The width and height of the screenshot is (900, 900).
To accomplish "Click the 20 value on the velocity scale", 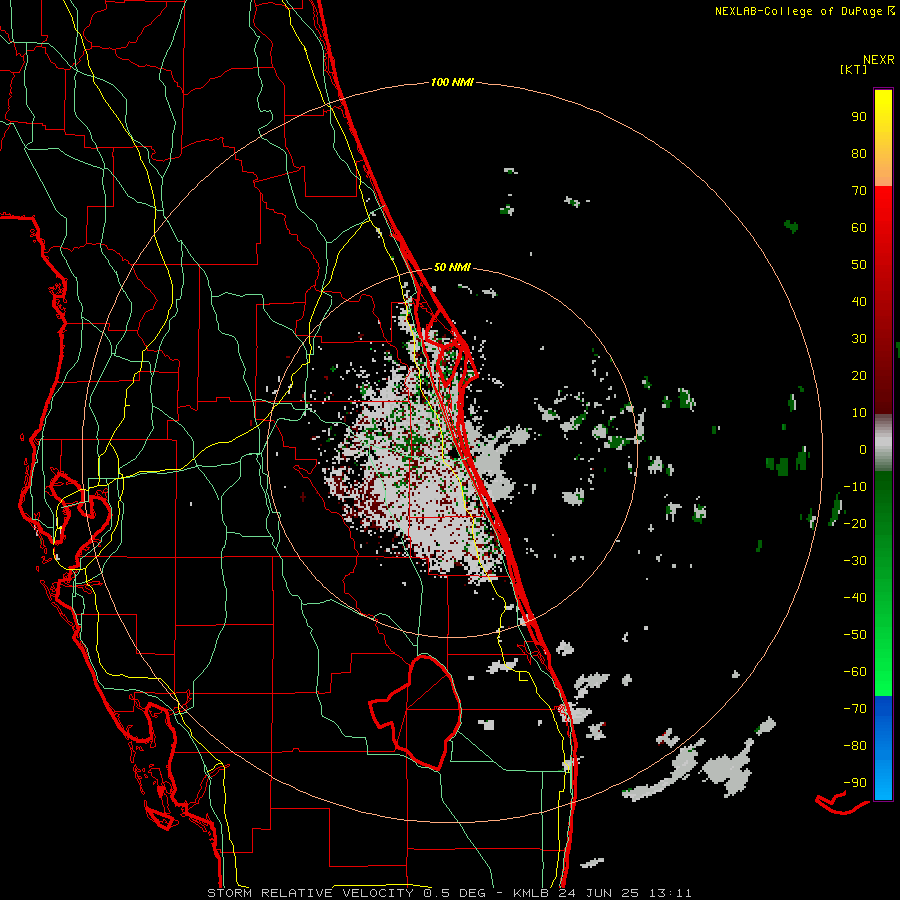I will click(x=859, y=375).
